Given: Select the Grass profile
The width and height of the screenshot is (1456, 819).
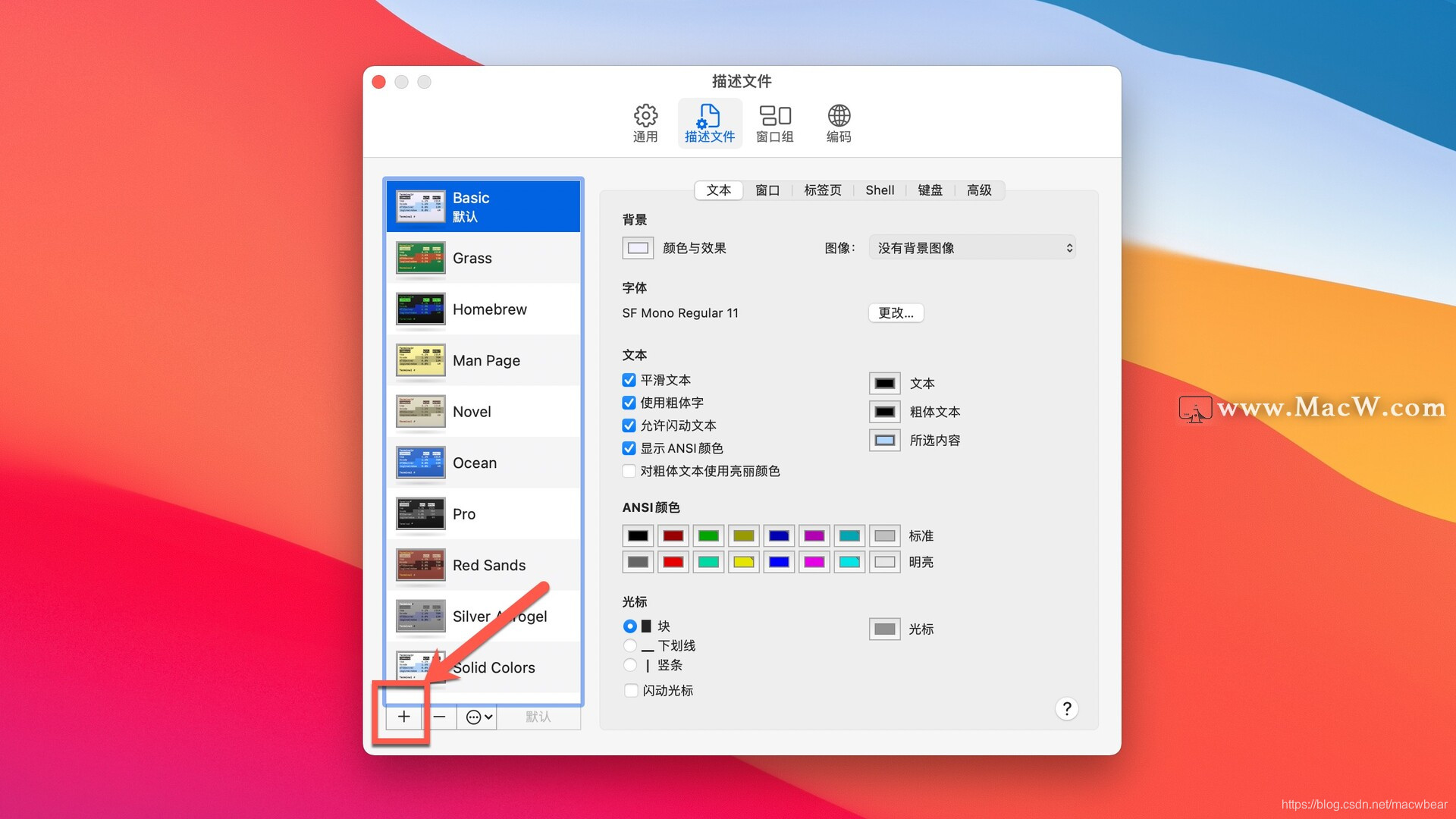Looking at the screenshot, I should coord(484,258).
